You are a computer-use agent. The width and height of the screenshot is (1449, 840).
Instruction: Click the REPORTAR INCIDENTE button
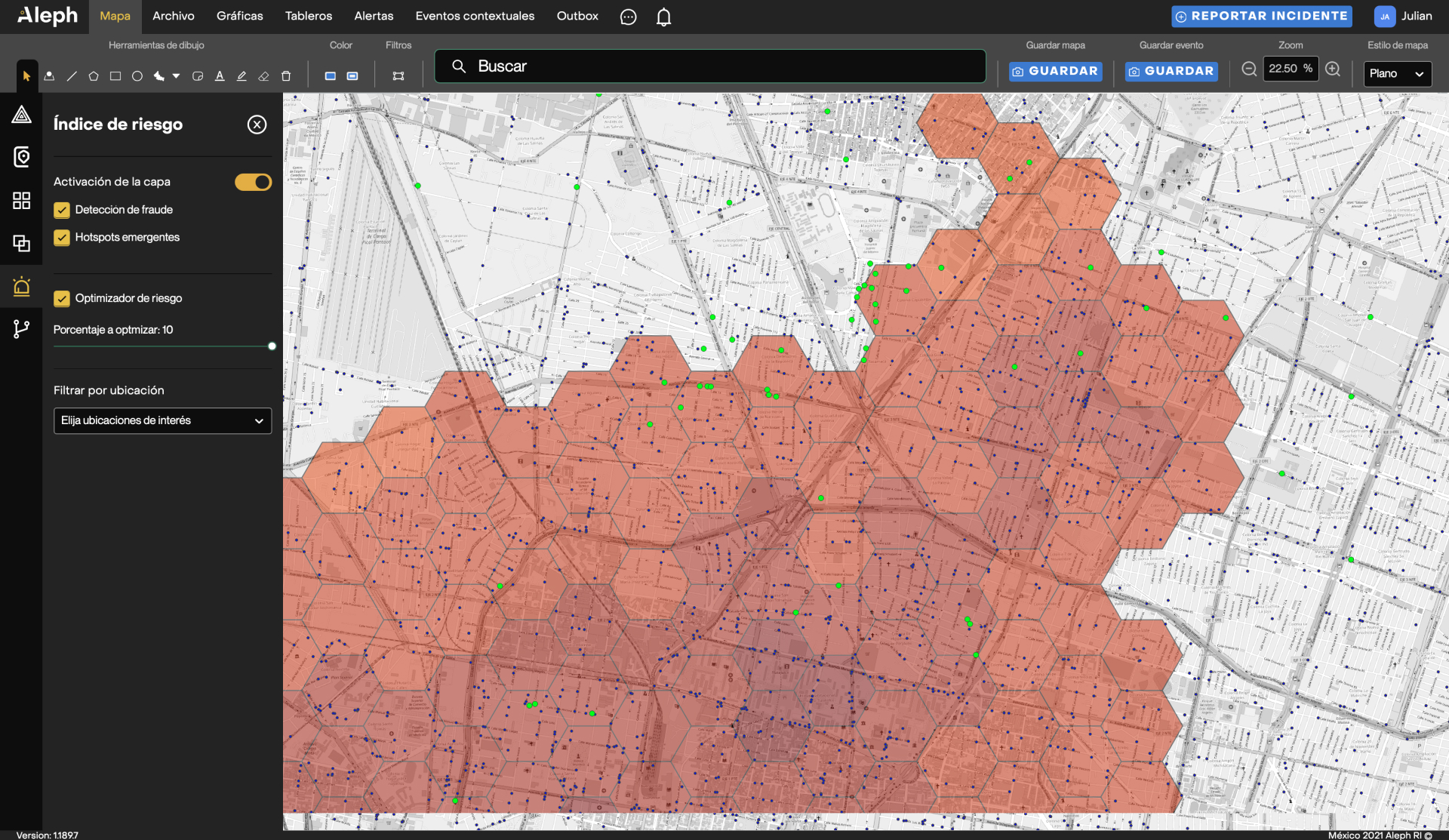pyautogui.click(x=1262, y=16)
